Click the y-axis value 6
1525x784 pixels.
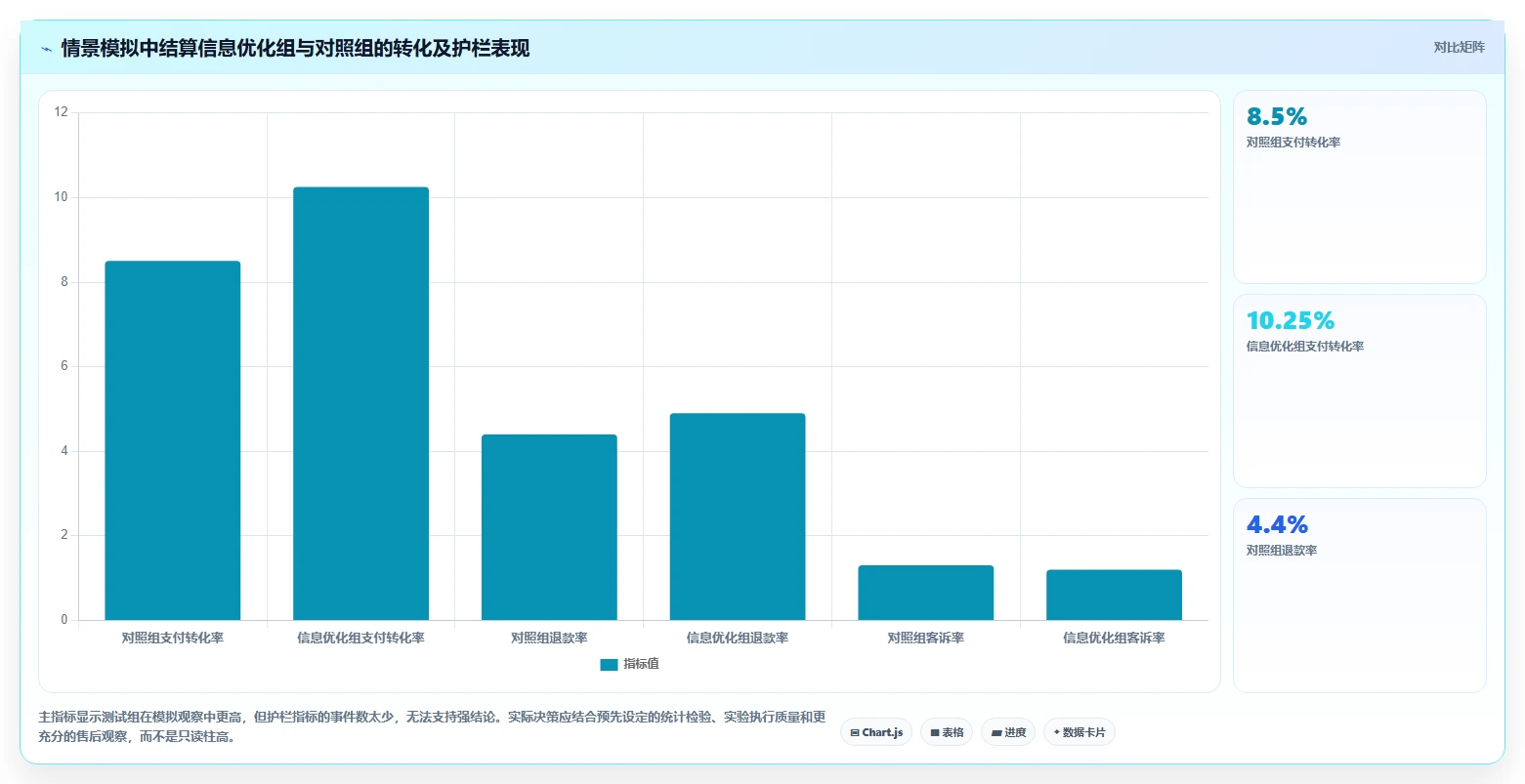click(64, 366)
